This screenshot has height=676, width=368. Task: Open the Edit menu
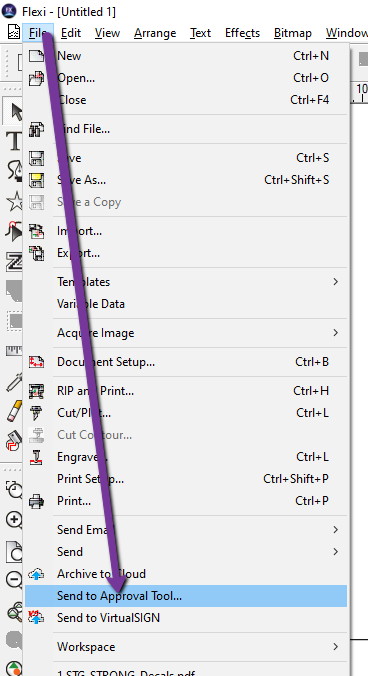[71, 33]
